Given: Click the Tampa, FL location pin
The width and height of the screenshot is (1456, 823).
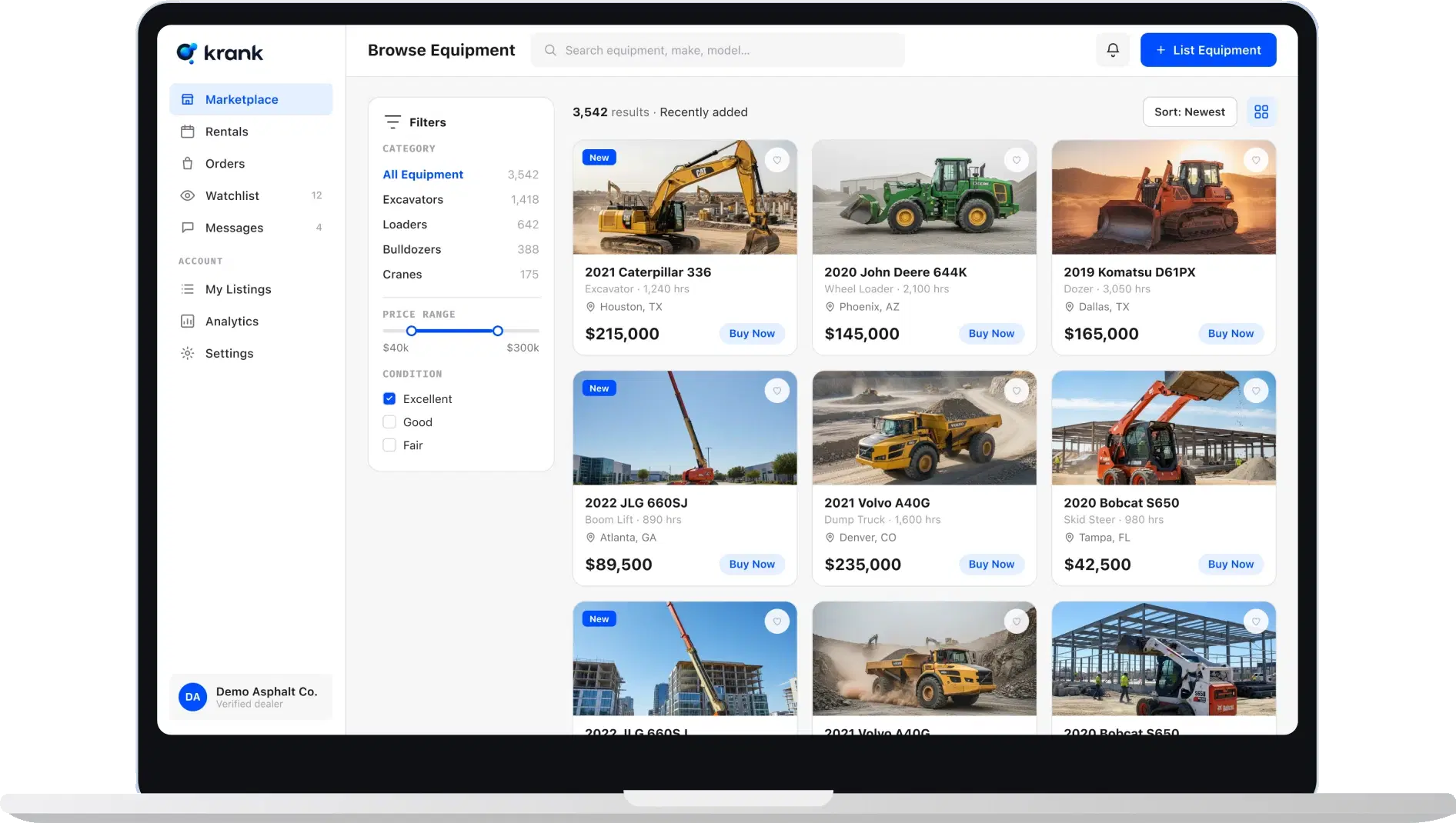Looking at the screenshot, I should pos(1070,538).
